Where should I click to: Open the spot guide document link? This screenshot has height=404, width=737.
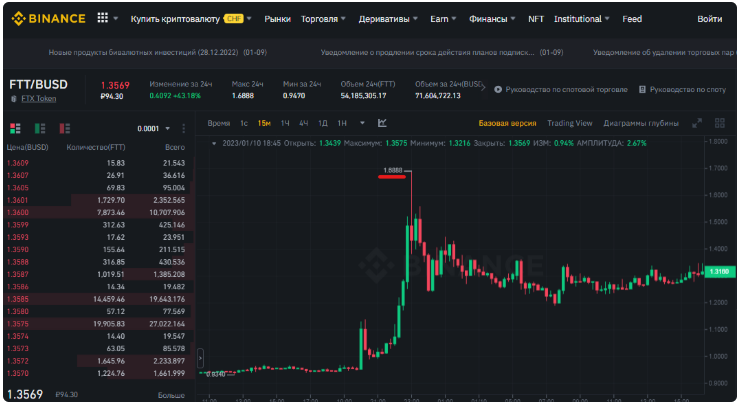coord(682,89)
